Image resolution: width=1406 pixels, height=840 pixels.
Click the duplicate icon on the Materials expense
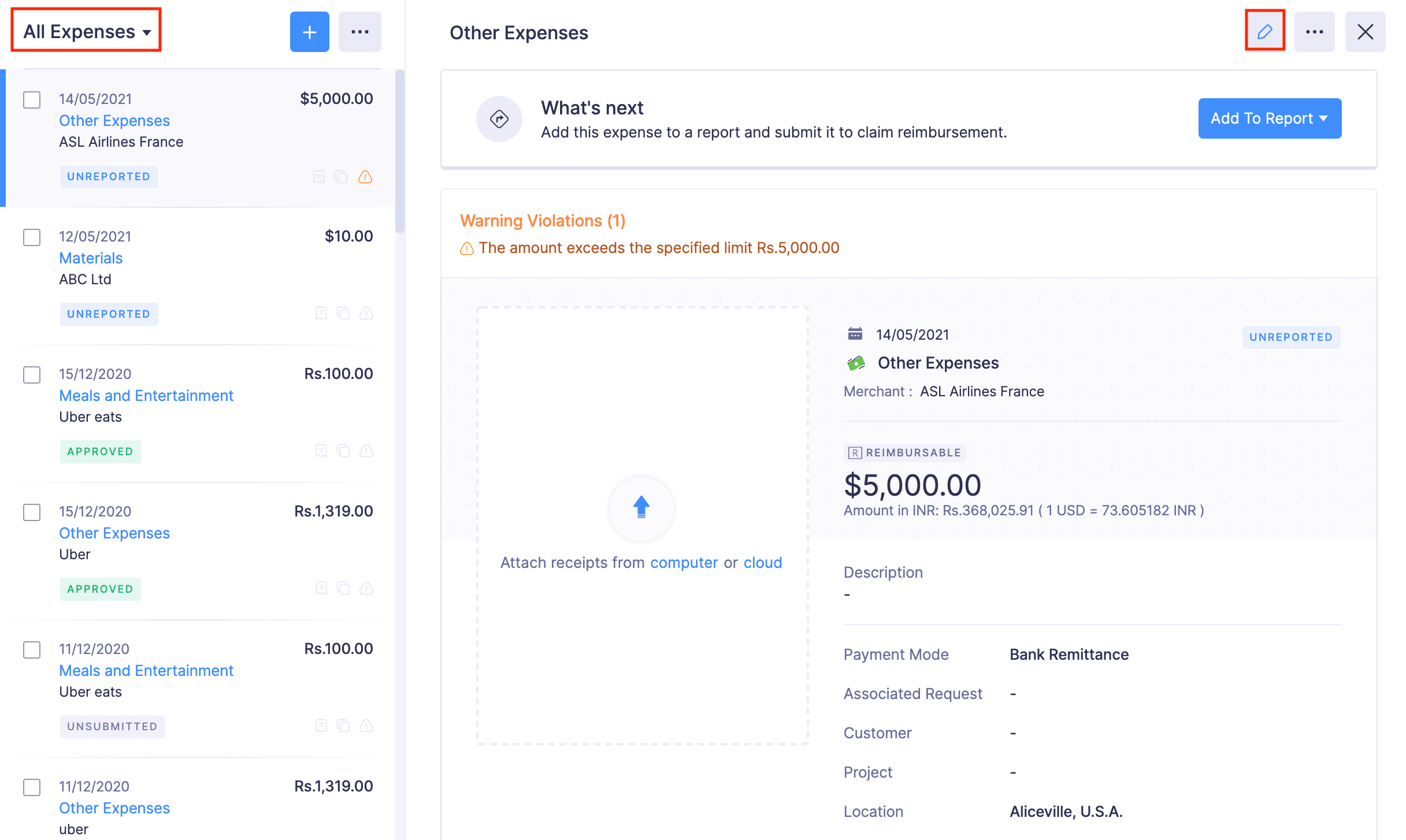[x=344, y=314]
